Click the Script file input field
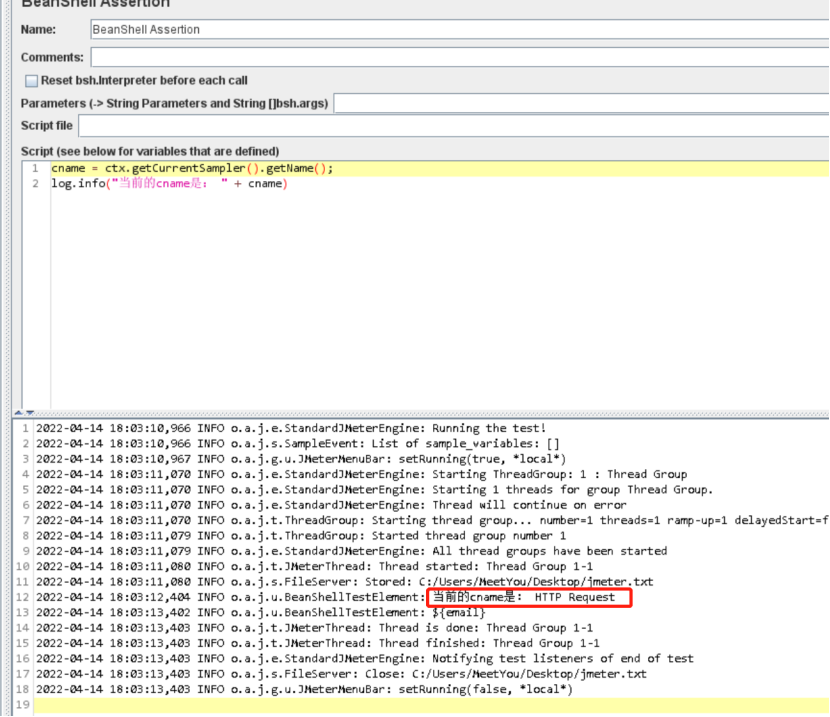Screen dimensions: 830x717 pyautogui.click(x=454, y=126)
